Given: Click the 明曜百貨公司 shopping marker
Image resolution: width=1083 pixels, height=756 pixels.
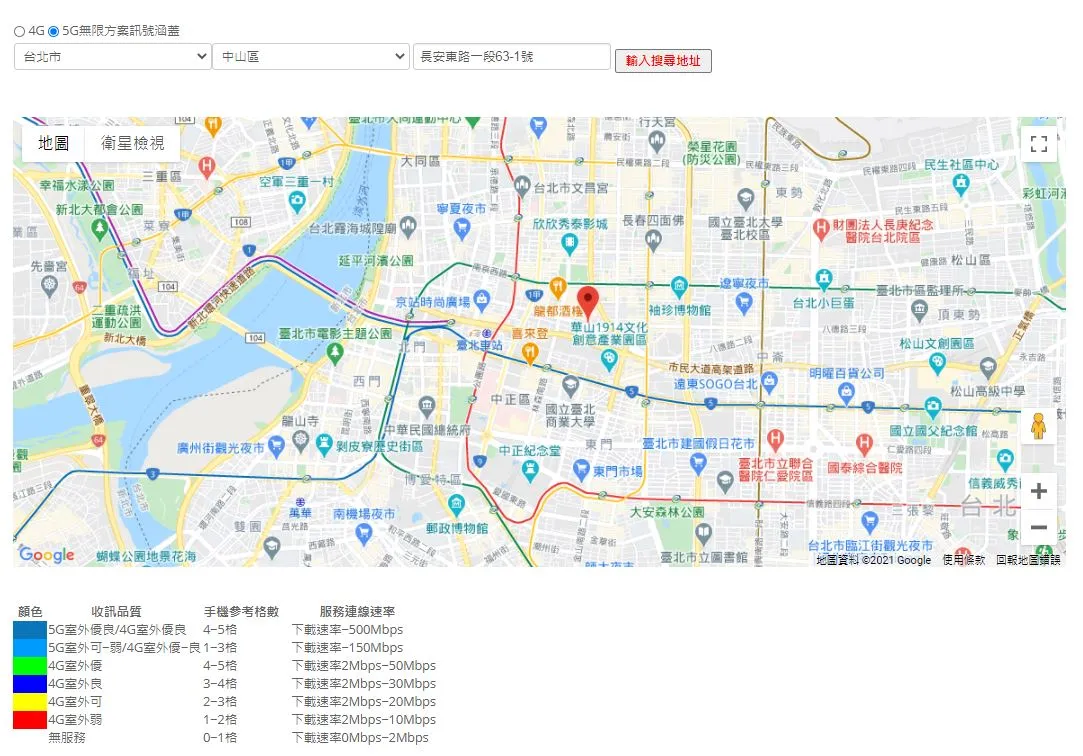Looking at the screenshot, I should click(x=846, y=392).
